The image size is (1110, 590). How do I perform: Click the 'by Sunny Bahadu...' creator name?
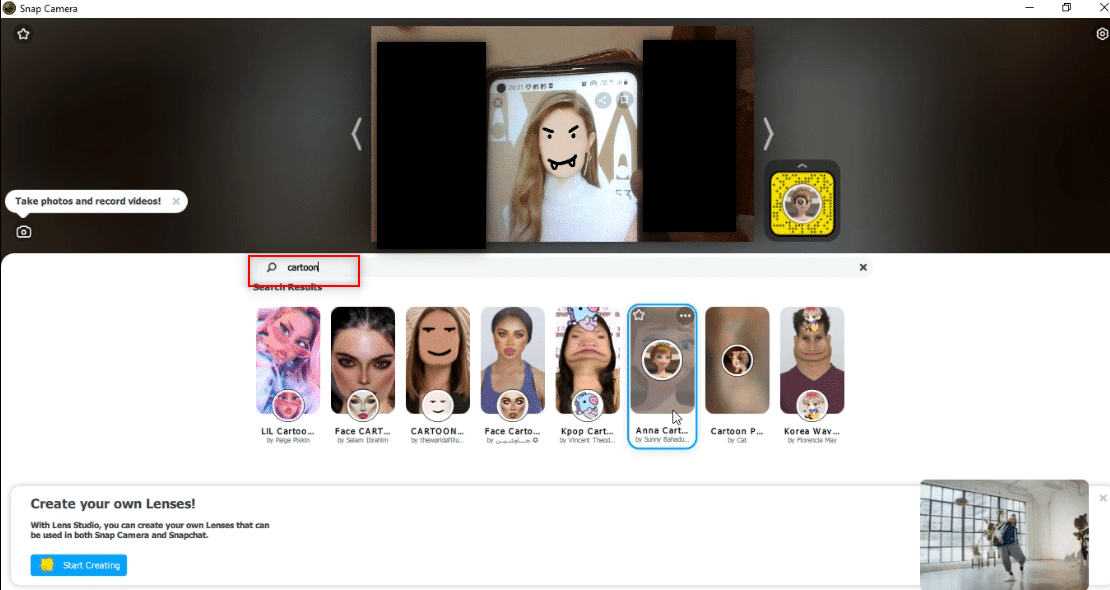[662, 440]
